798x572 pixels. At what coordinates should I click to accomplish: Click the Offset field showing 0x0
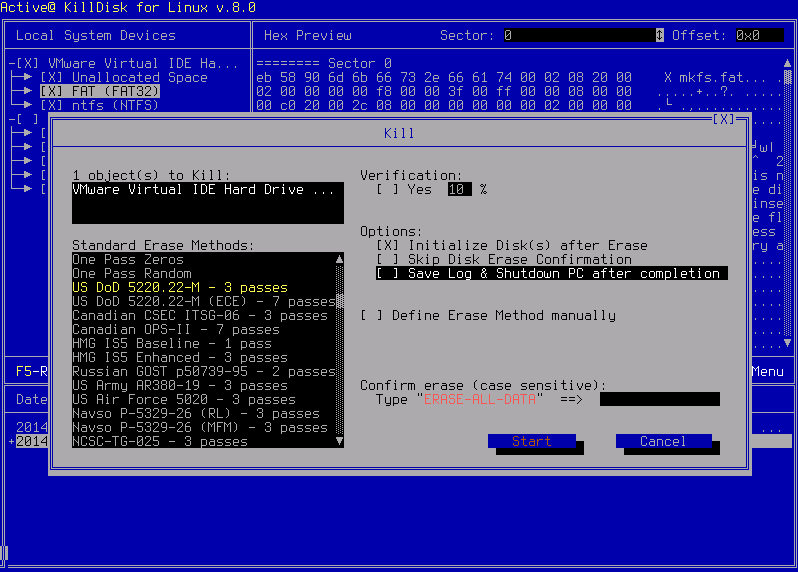[759, 35]
